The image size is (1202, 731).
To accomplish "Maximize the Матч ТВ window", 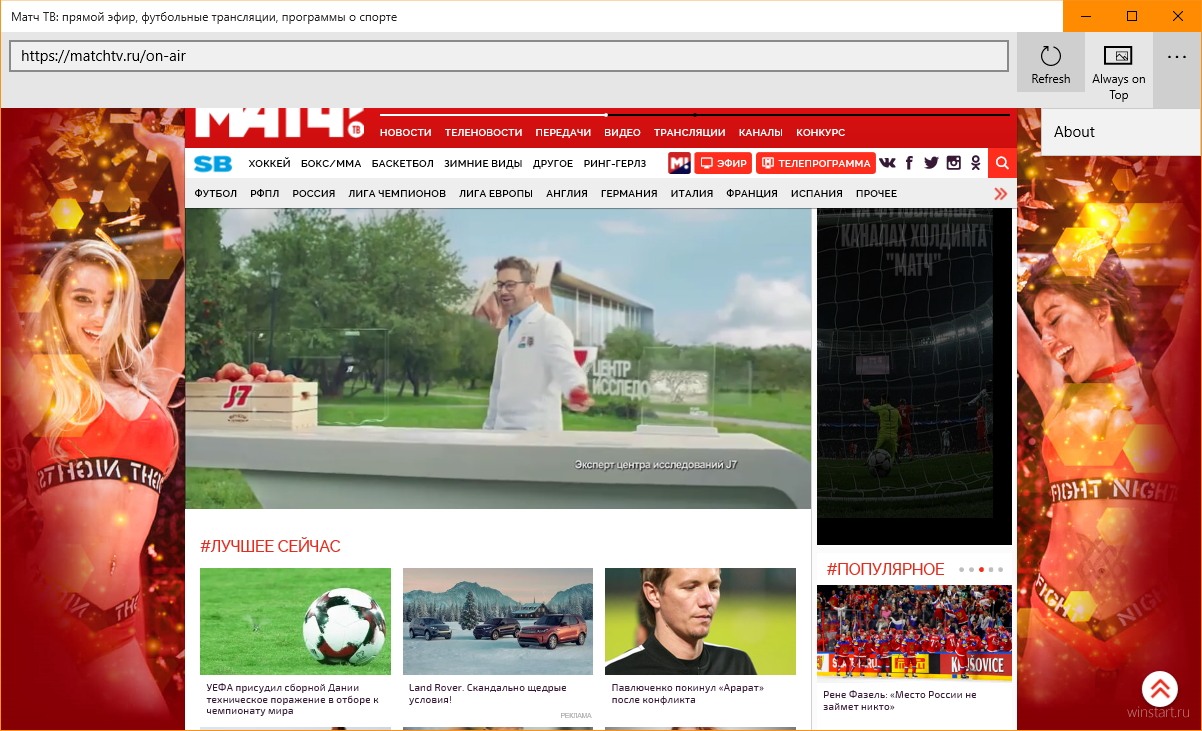I will coord(1132,16).
